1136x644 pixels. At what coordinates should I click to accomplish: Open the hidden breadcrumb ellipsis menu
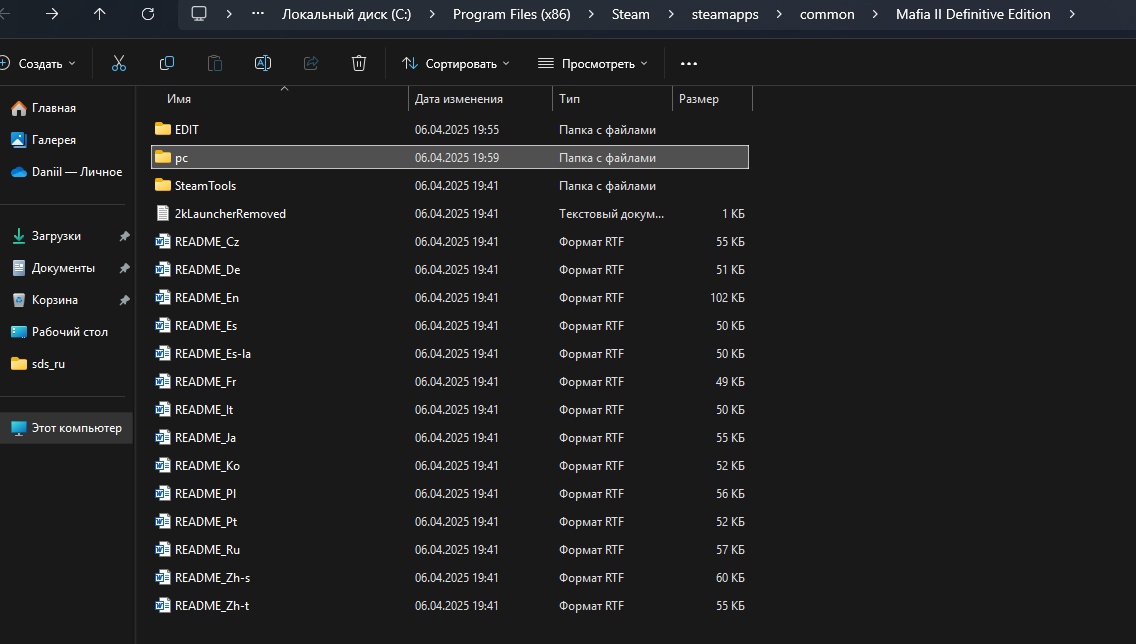pyautogui.click(x=258, y=14)
